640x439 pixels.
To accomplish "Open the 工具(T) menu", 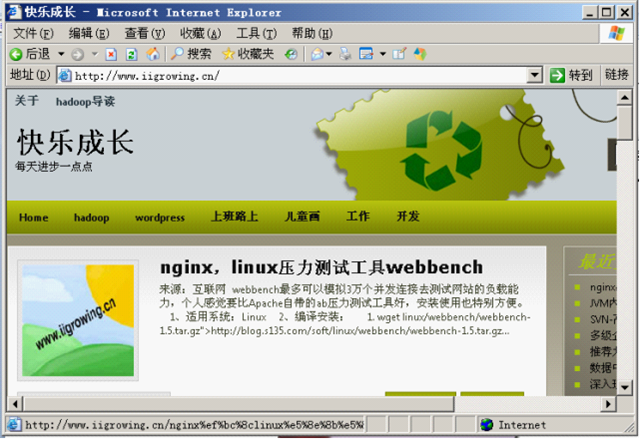I will coord(257,33).
